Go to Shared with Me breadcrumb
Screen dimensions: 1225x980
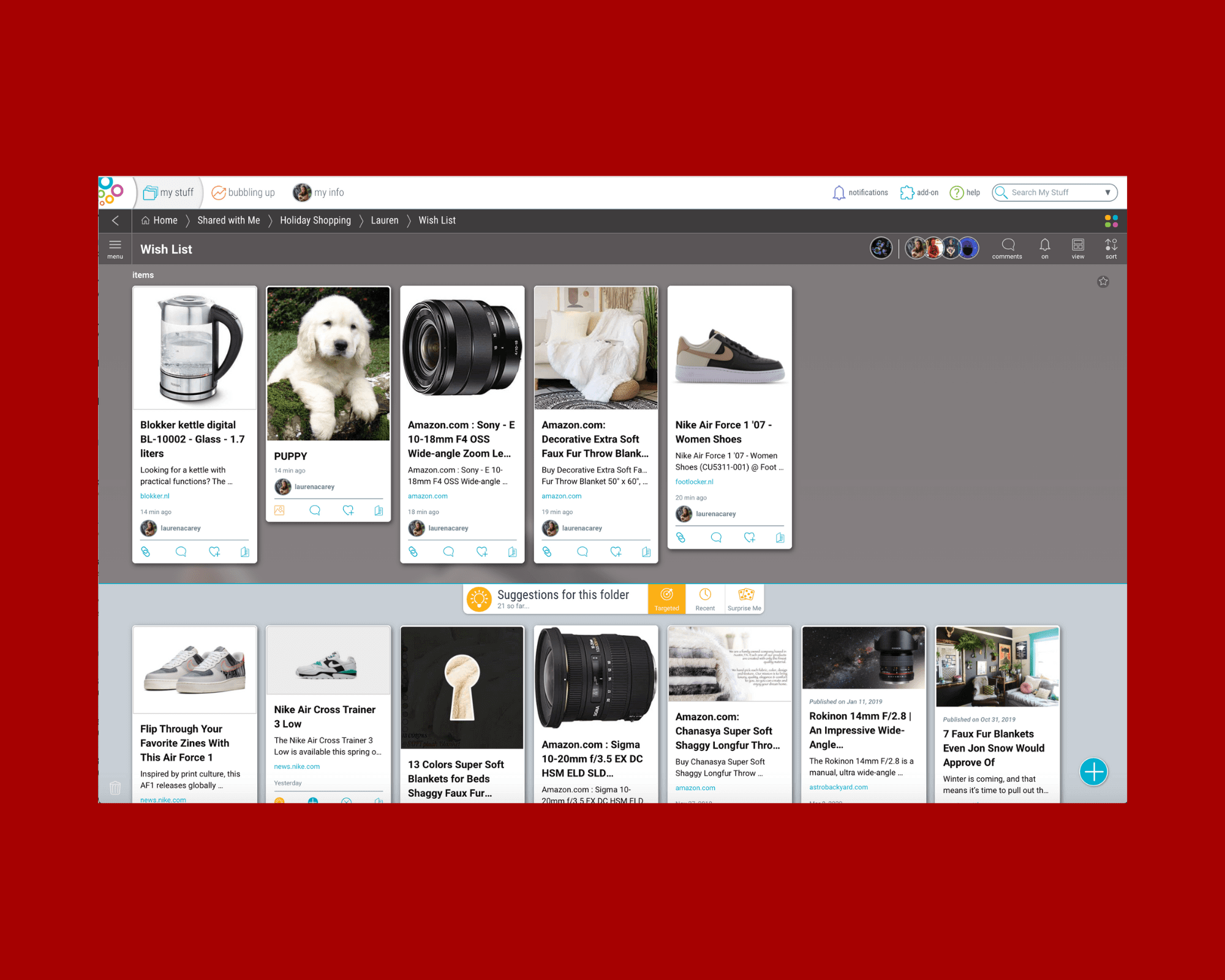pyautogui.click(x=228, y=221)
